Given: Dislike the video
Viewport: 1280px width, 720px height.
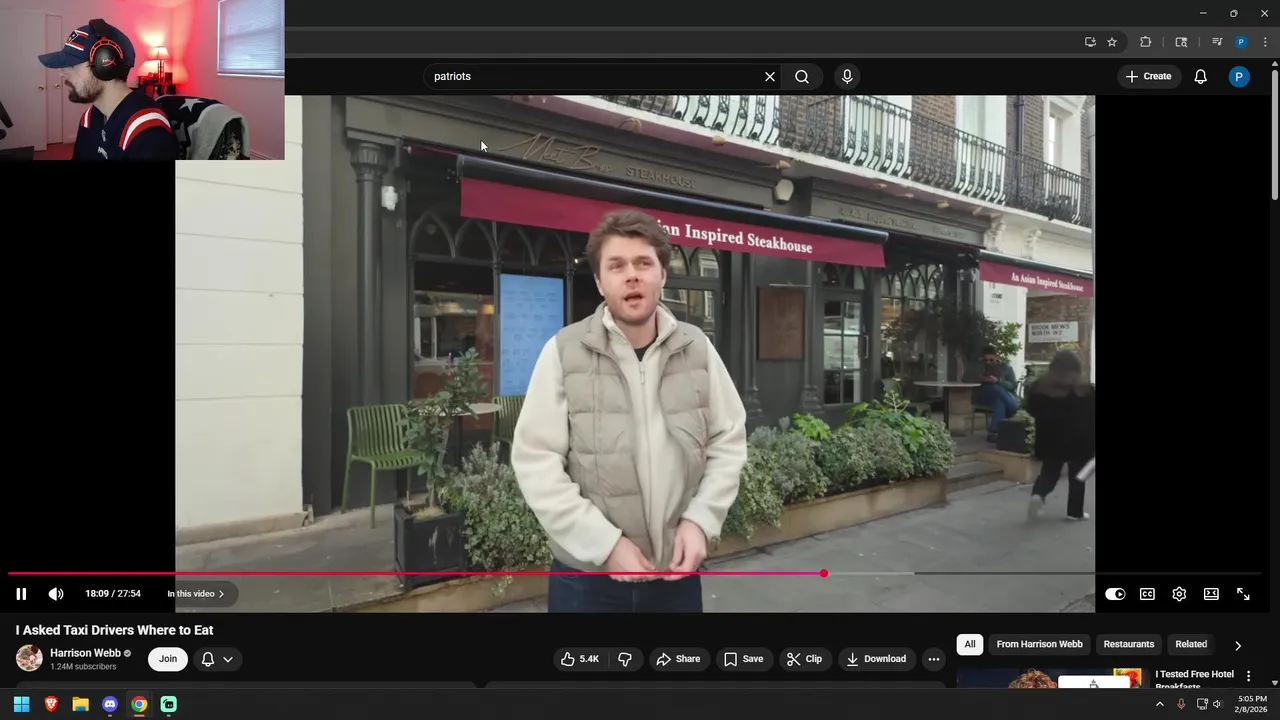Looking at the screenshot, I should coord(625,659).
